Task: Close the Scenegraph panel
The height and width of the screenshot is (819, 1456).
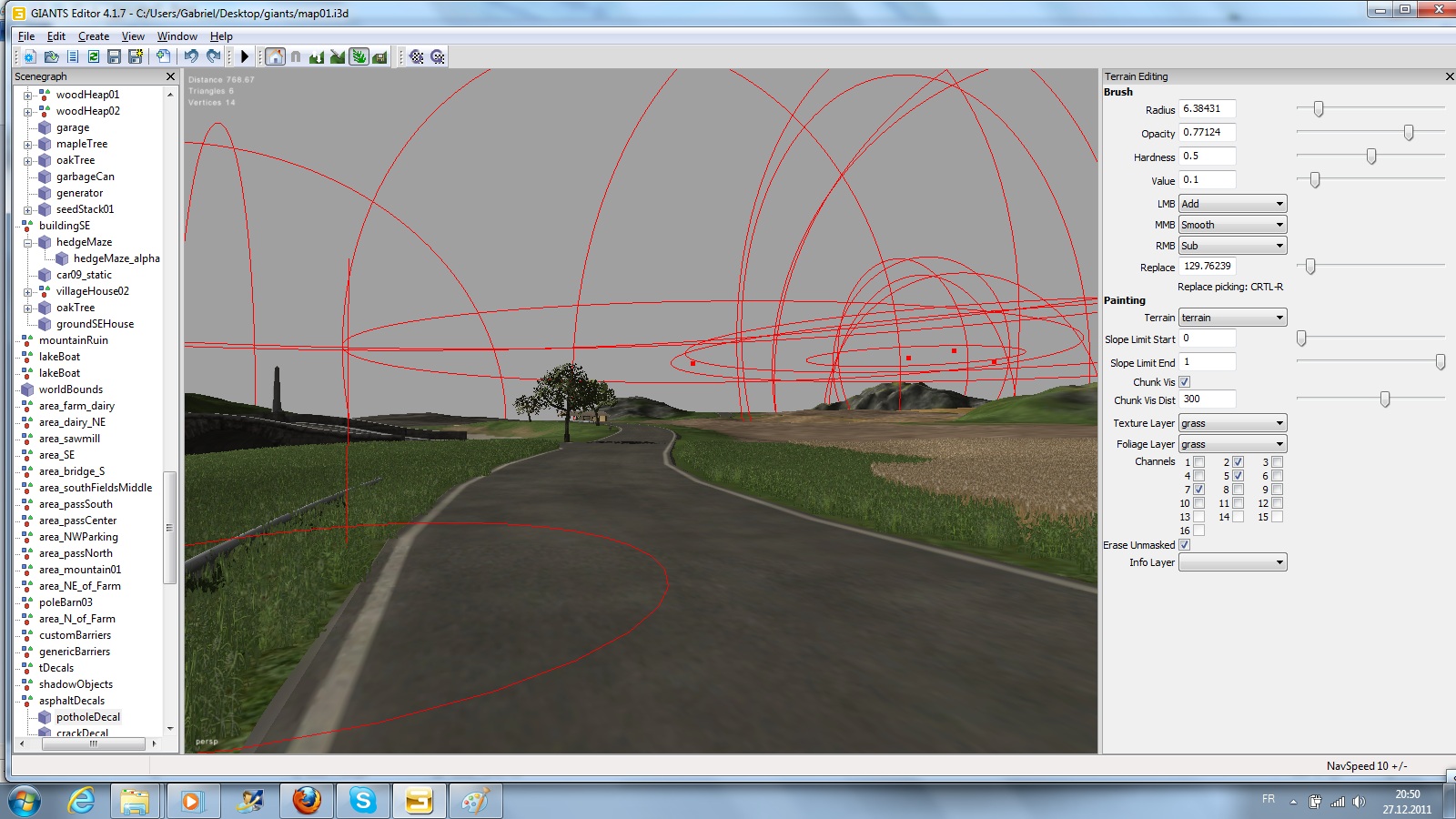Action: coord(170,76)
